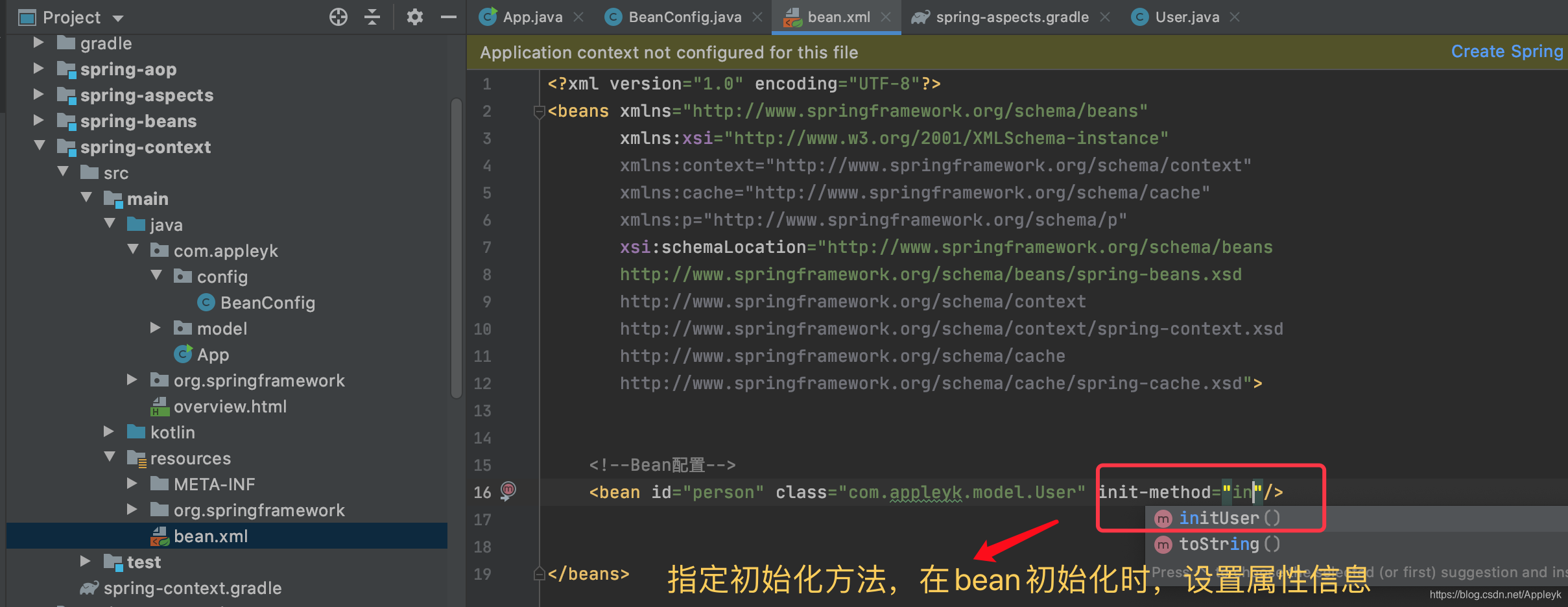This screenshot has height=607, width=1568.
Task: Click the gutter bean icon on line 16
Action: coord(508,491)
